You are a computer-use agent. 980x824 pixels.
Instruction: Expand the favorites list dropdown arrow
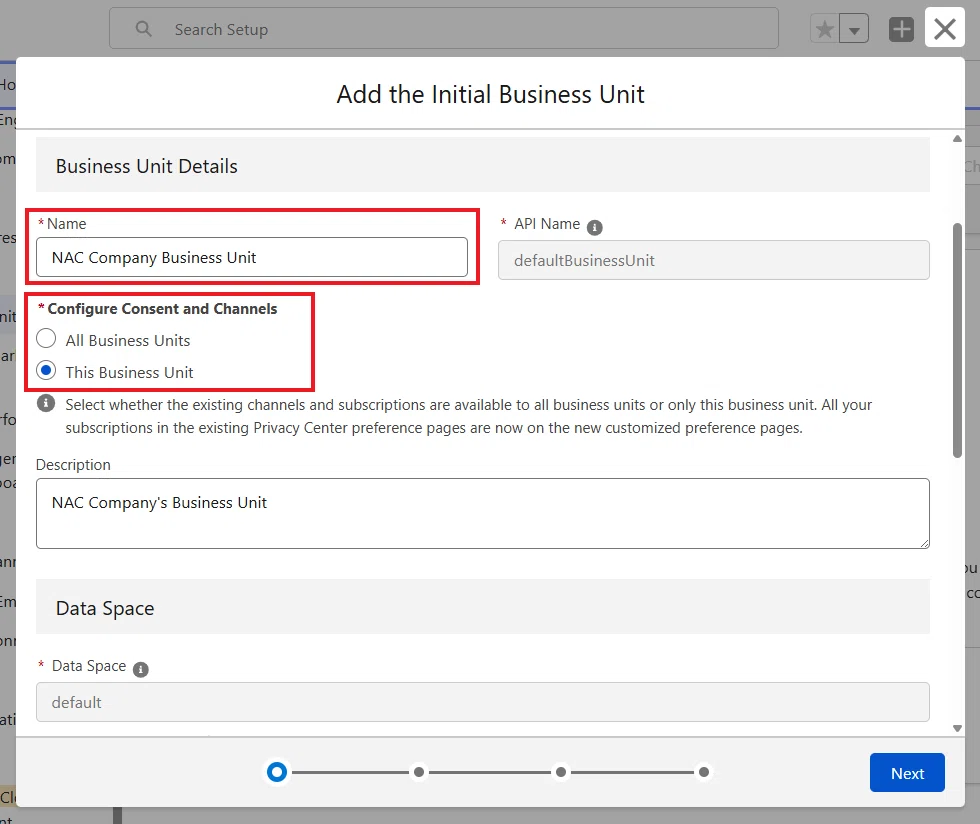tap(854, 29)
